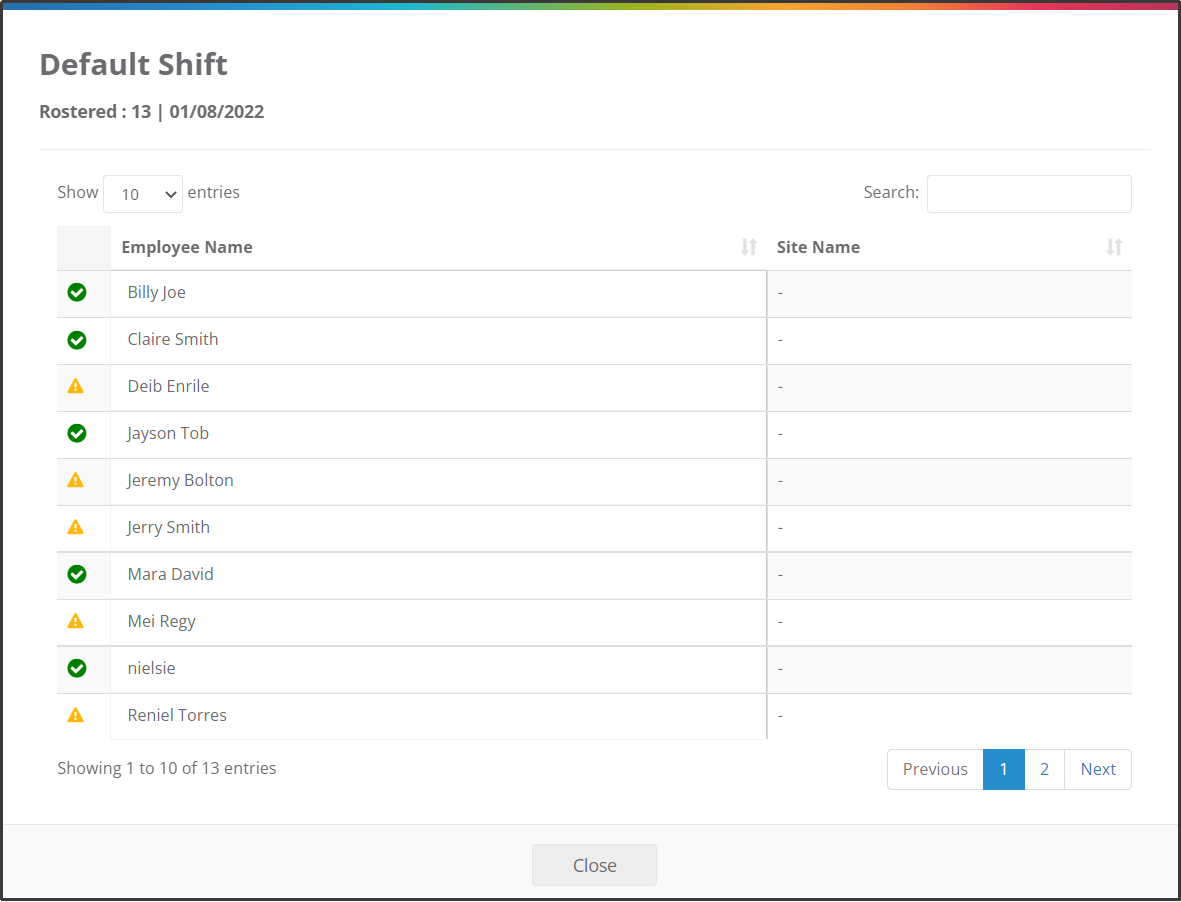The height and width of the screenshot is (902, 1181).
Task: Click the green check icon beside Billy Joe
Action: point(77,292)
